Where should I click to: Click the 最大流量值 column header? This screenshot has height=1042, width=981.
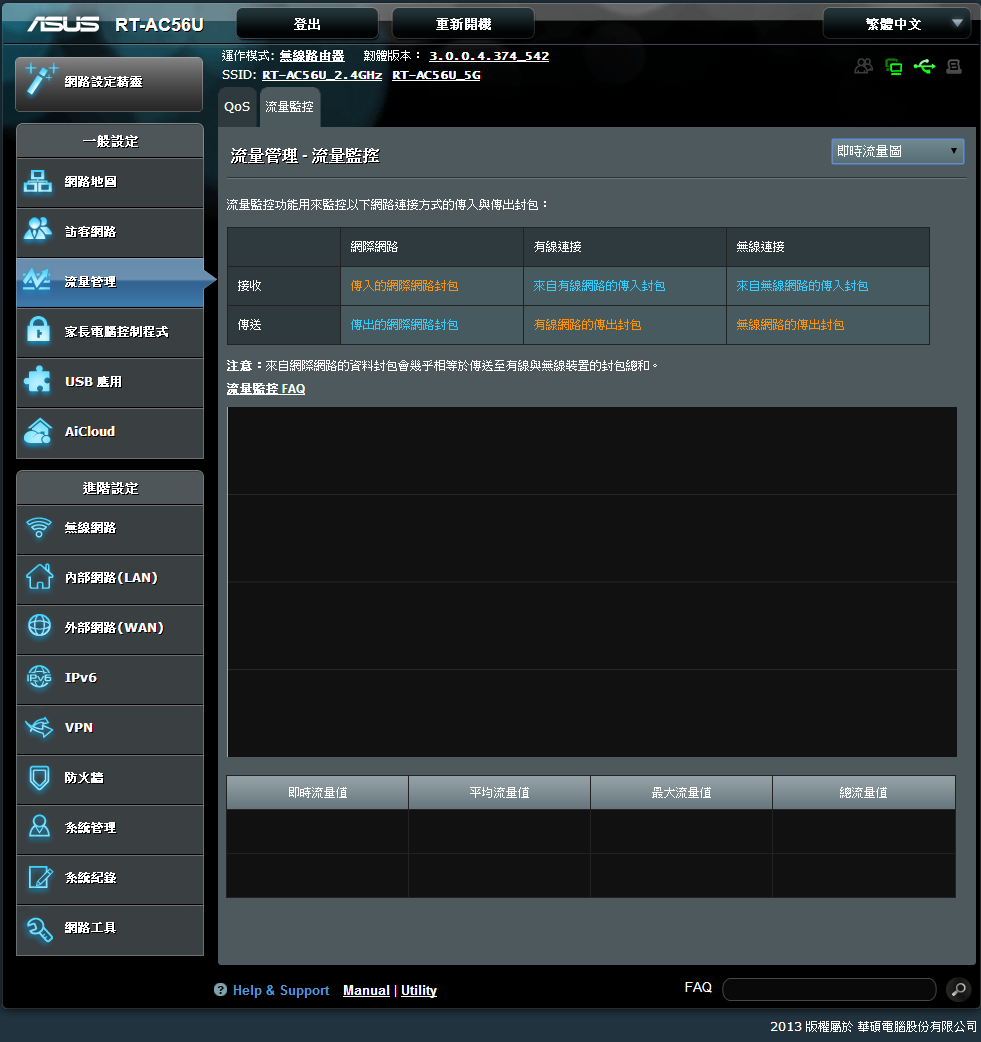click(681, 792)
